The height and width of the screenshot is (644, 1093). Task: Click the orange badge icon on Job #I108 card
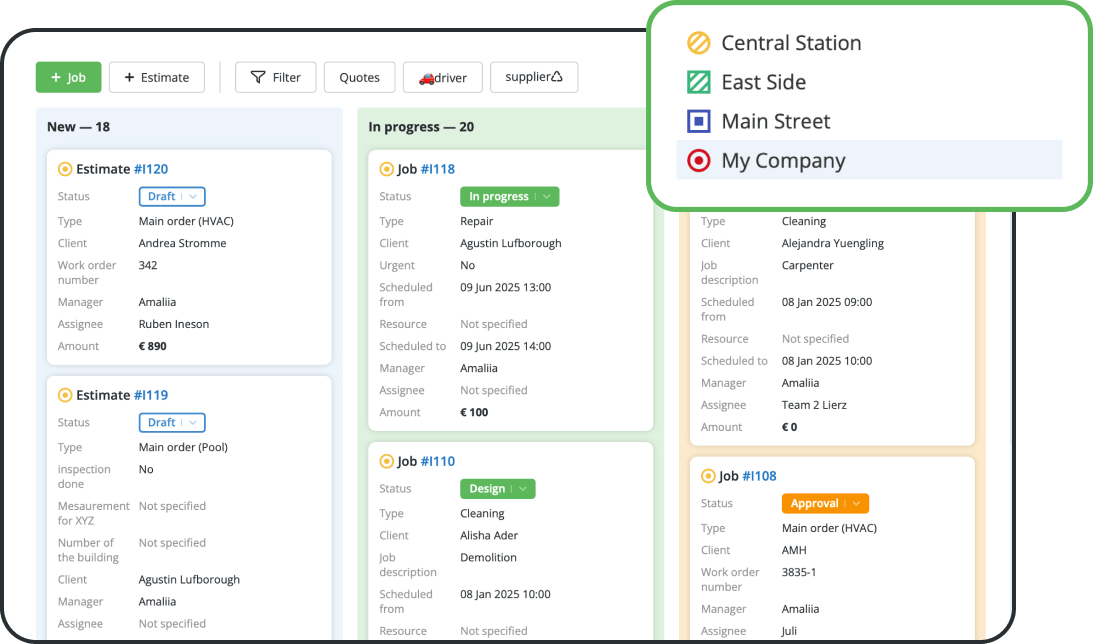point(709,475)
